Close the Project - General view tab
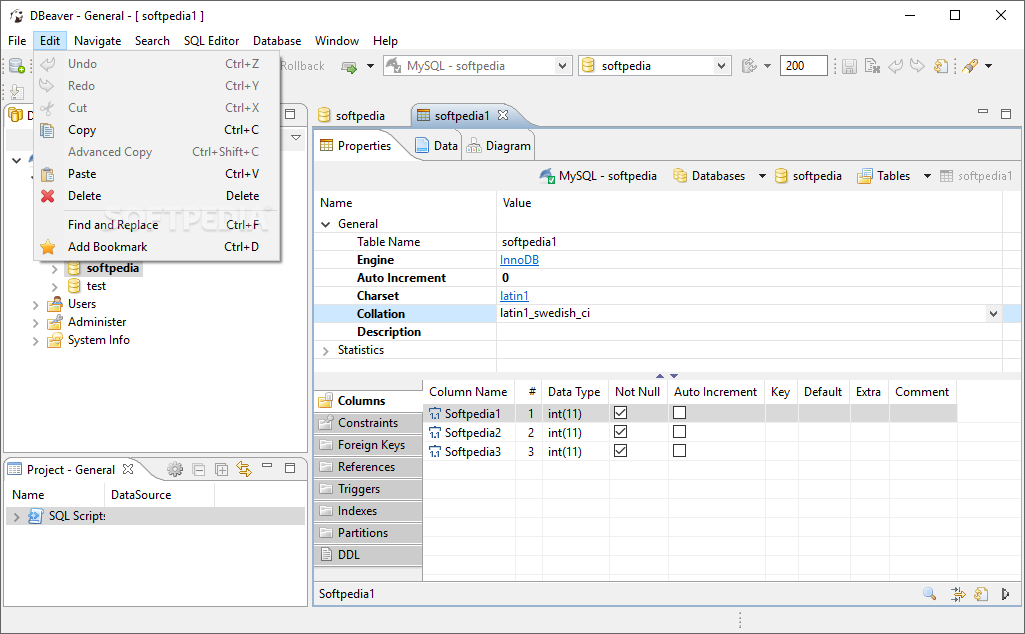1025x634 pixels. 128,469
